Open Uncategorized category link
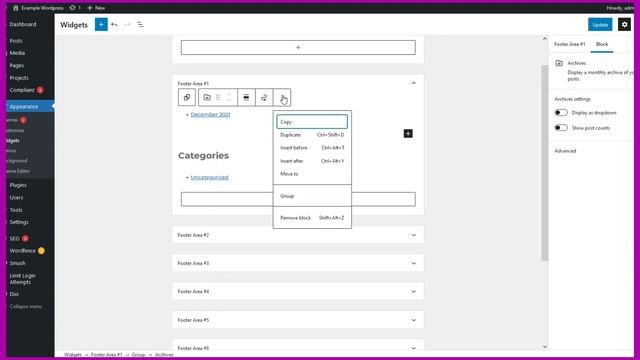 pos(209,178)
